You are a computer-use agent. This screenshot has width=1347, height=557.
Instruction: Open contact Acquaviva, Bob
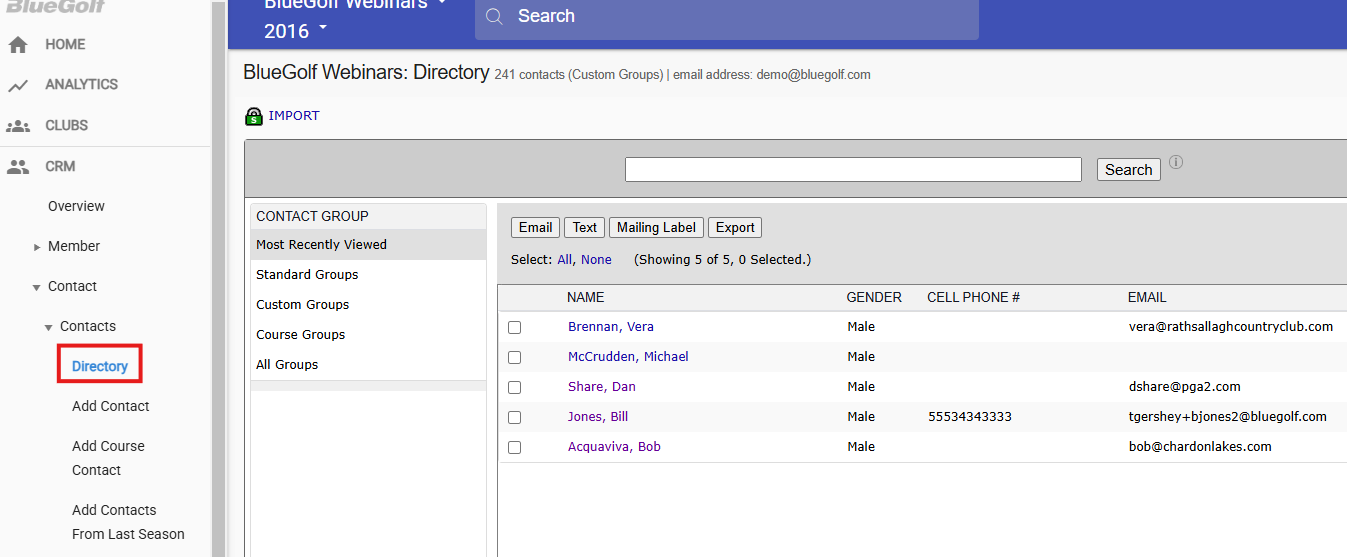coord(614,447)
